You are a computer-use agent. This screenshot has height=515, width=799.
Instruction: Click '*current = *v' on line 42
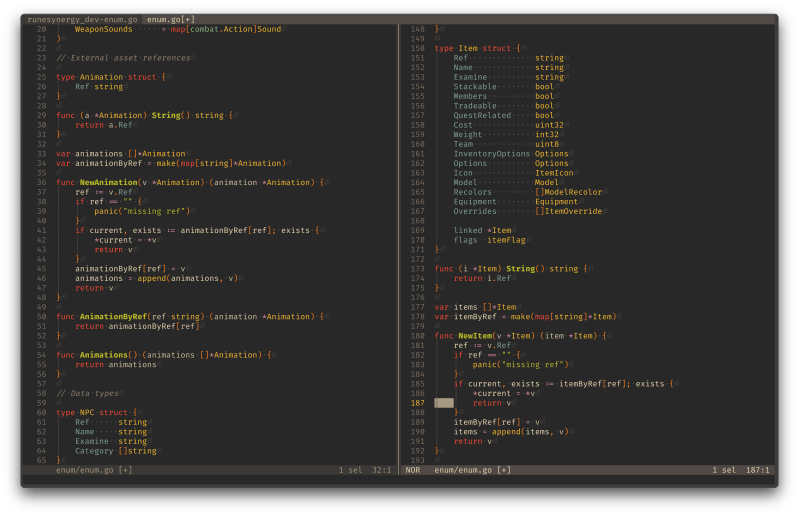coord(125,240)
